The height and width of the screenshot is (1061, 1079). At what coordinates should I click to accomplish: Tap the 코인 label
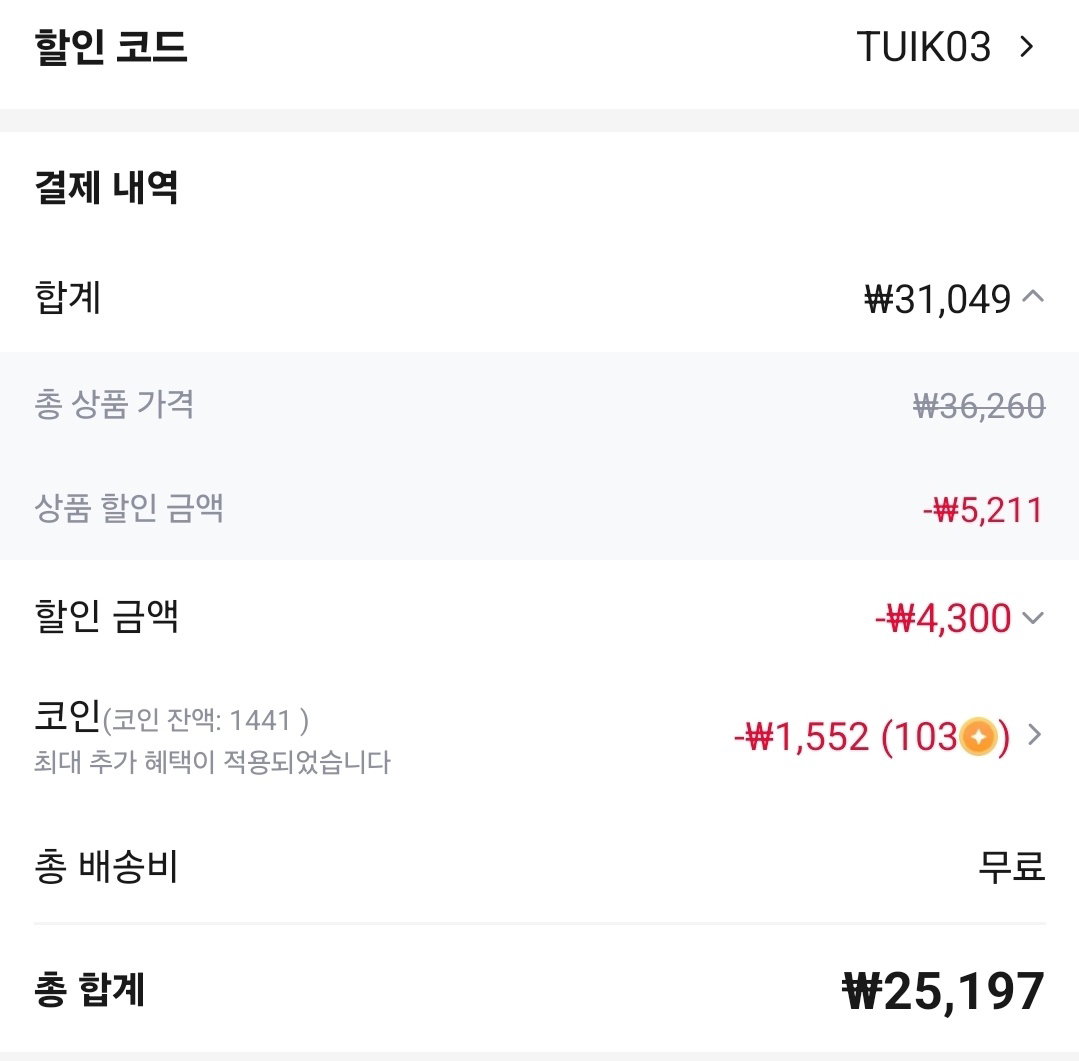pos(67,716)
